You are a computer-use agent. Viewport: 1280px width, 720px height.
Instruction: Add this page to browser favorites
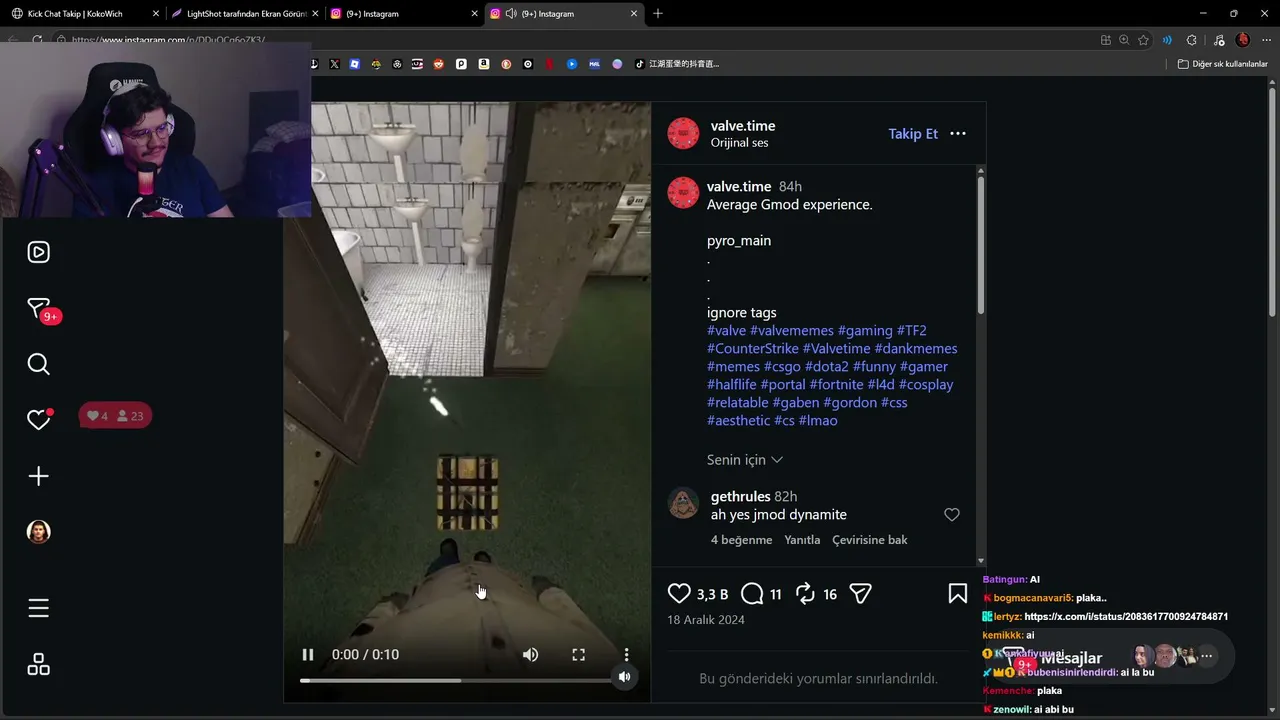click(x=1143, y=40)
